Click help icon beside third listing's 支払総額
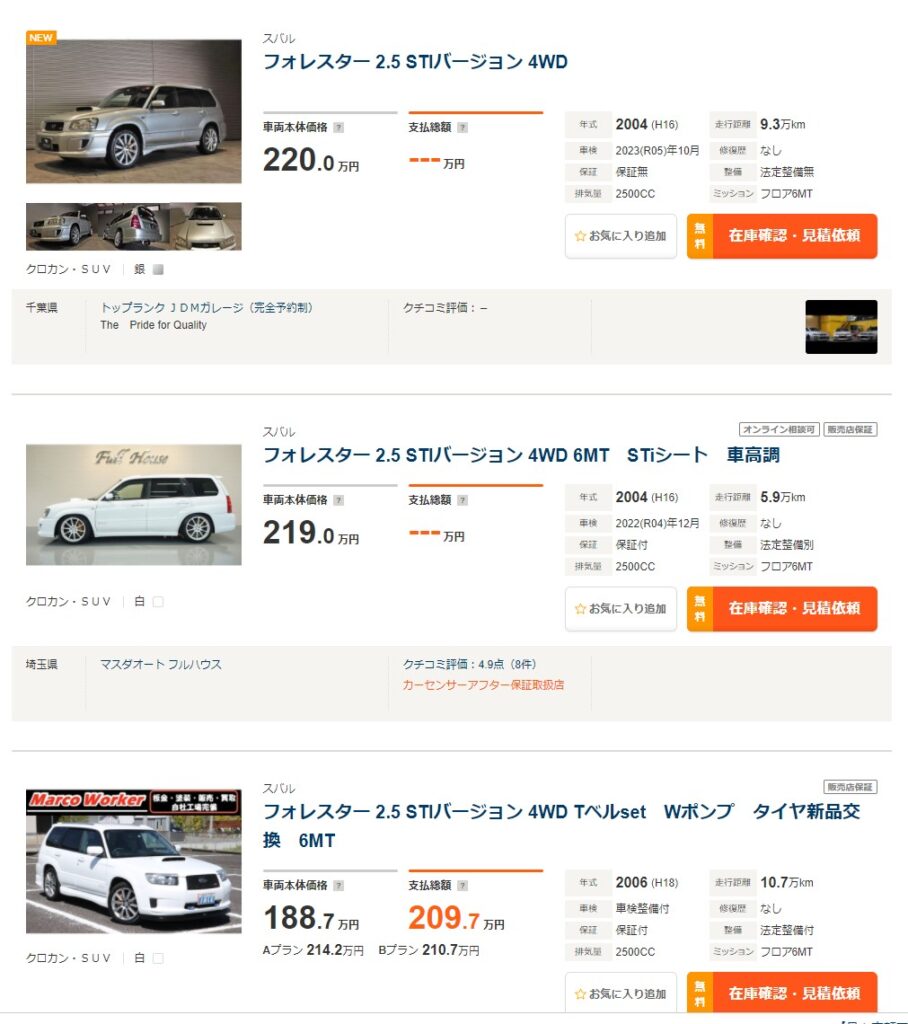 pyautogui.click(x=462, y=885)
